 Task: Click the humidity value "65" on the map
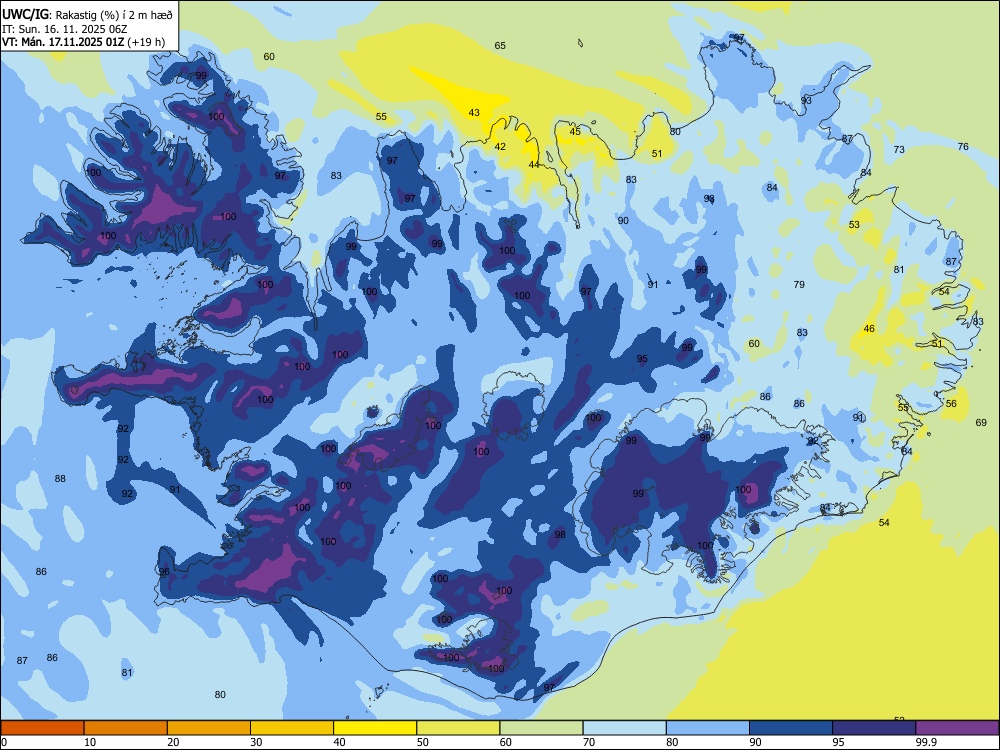500,46
